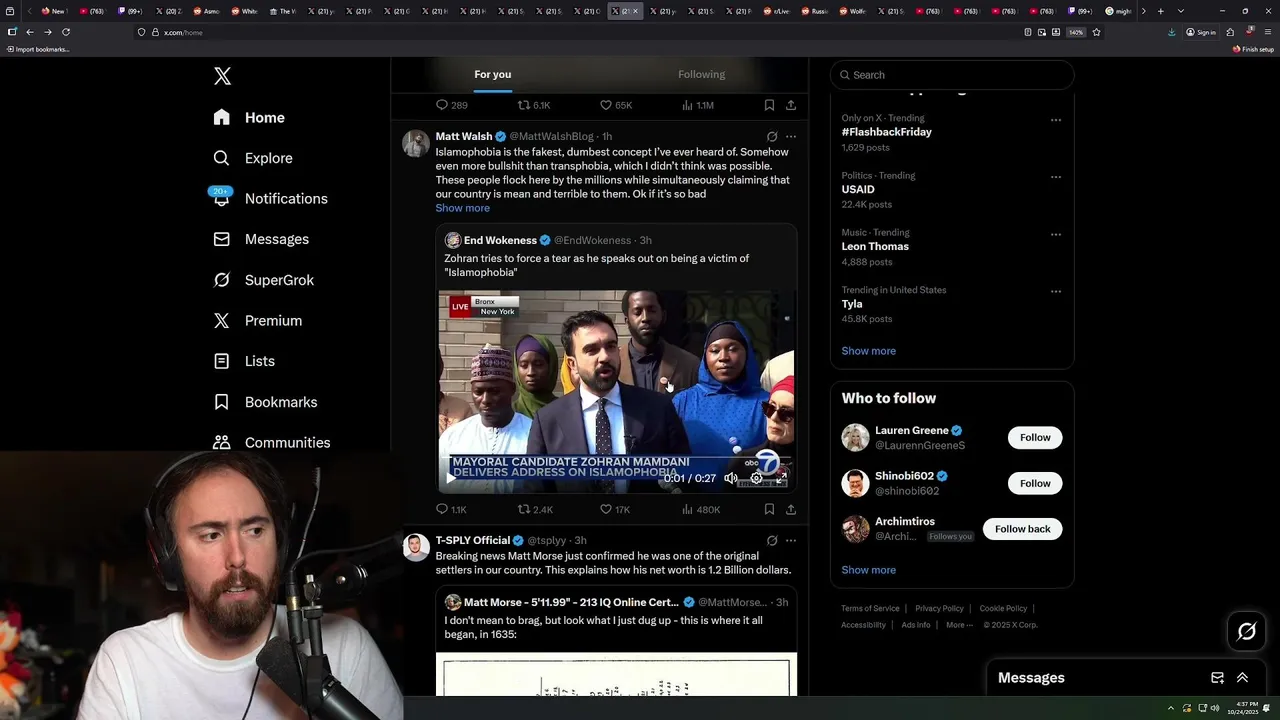This screenshot has width=1280, height=720.
Task: Share the top post with 65K likes
Action: point(791,105)
